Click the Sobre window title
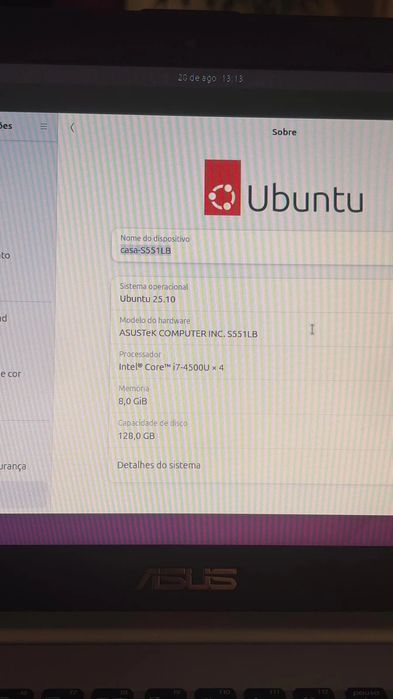393x699 pixels. (284, 132)
